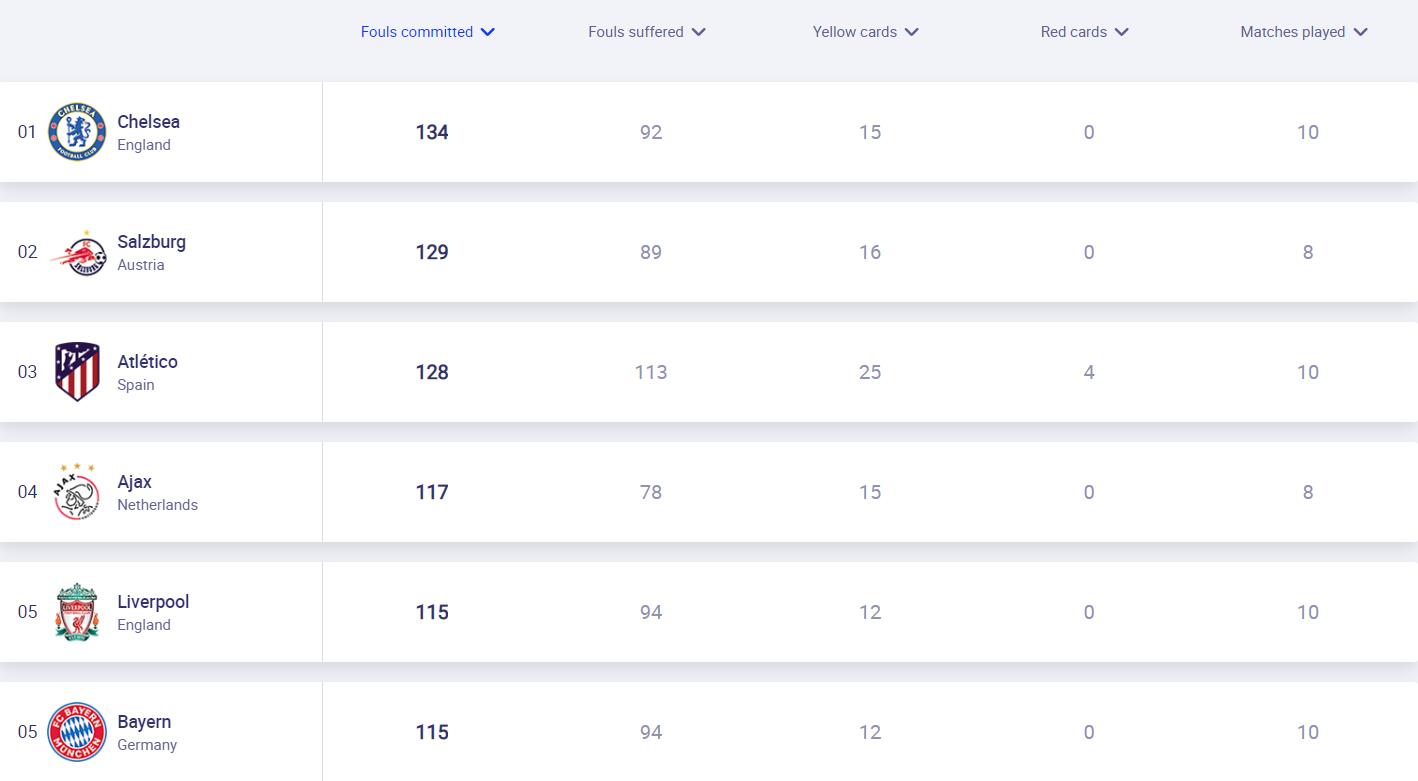The height and width of the screenshot is (781, 1418).
Task: Click the Salzburg club crest
Action: (77, 252)
